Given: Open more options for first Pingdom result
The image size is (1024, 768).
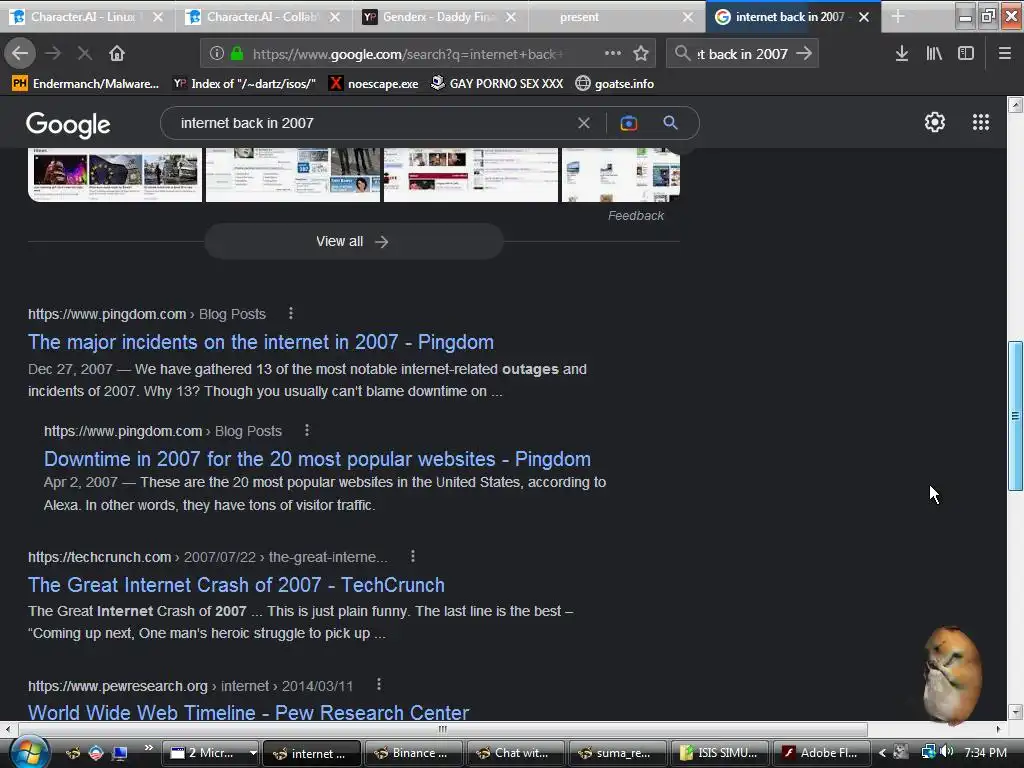Looking at the screenshot, I should (291, 313).
